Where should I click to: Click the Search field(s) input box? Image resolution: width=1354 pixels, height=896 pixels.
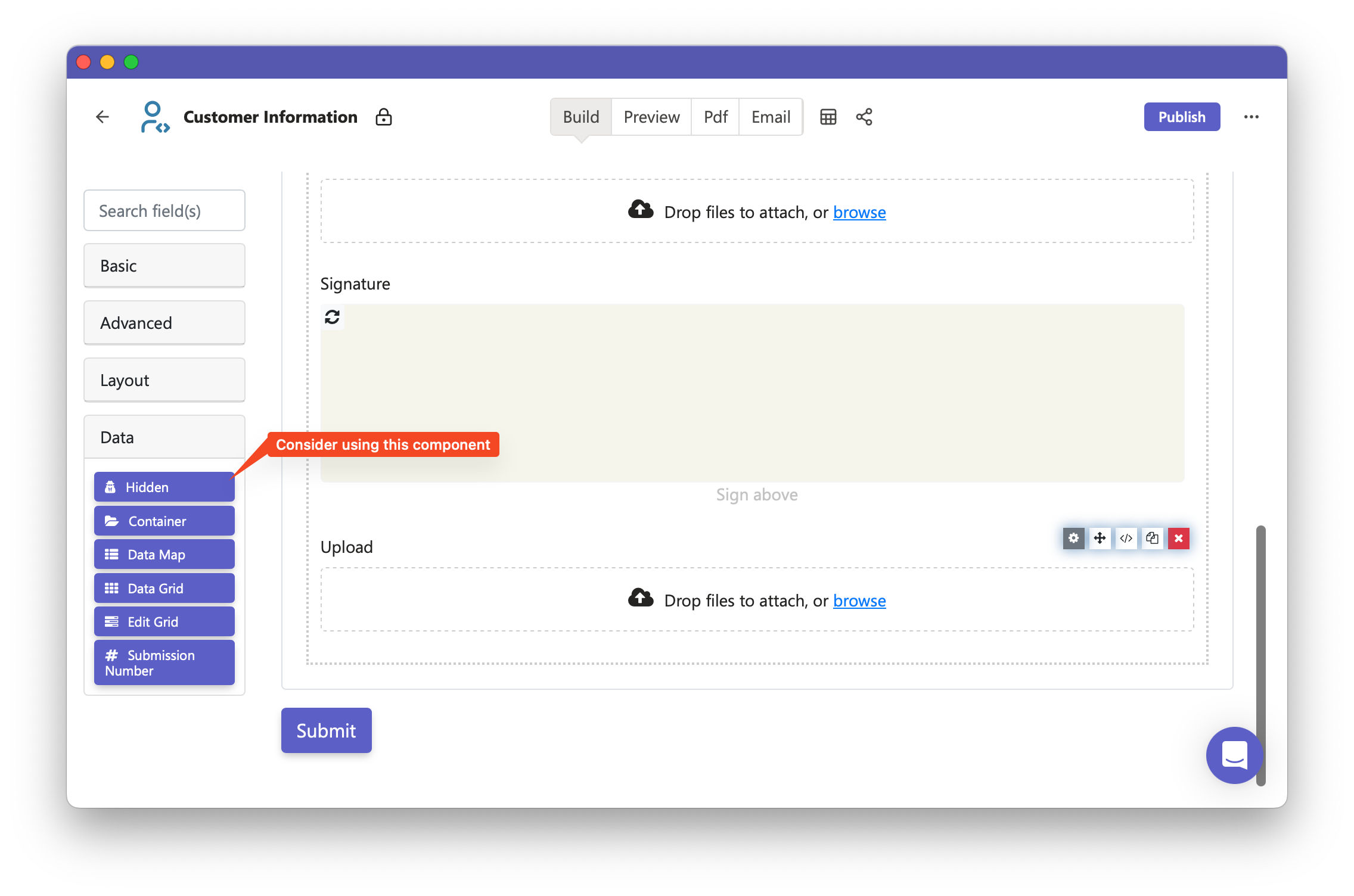click(164, 211)
